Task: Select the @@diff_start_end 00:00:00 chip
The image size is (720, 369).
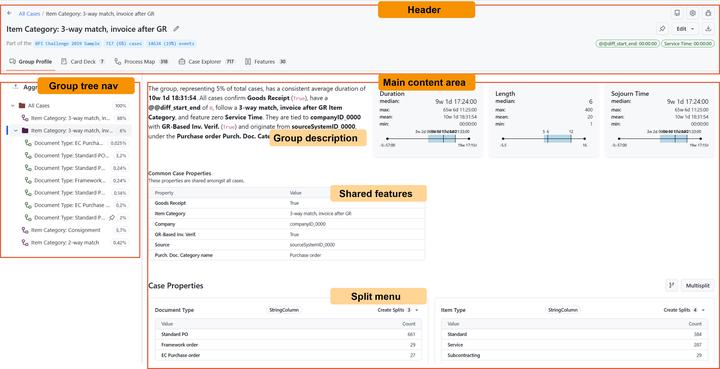Action: [628, 44]
